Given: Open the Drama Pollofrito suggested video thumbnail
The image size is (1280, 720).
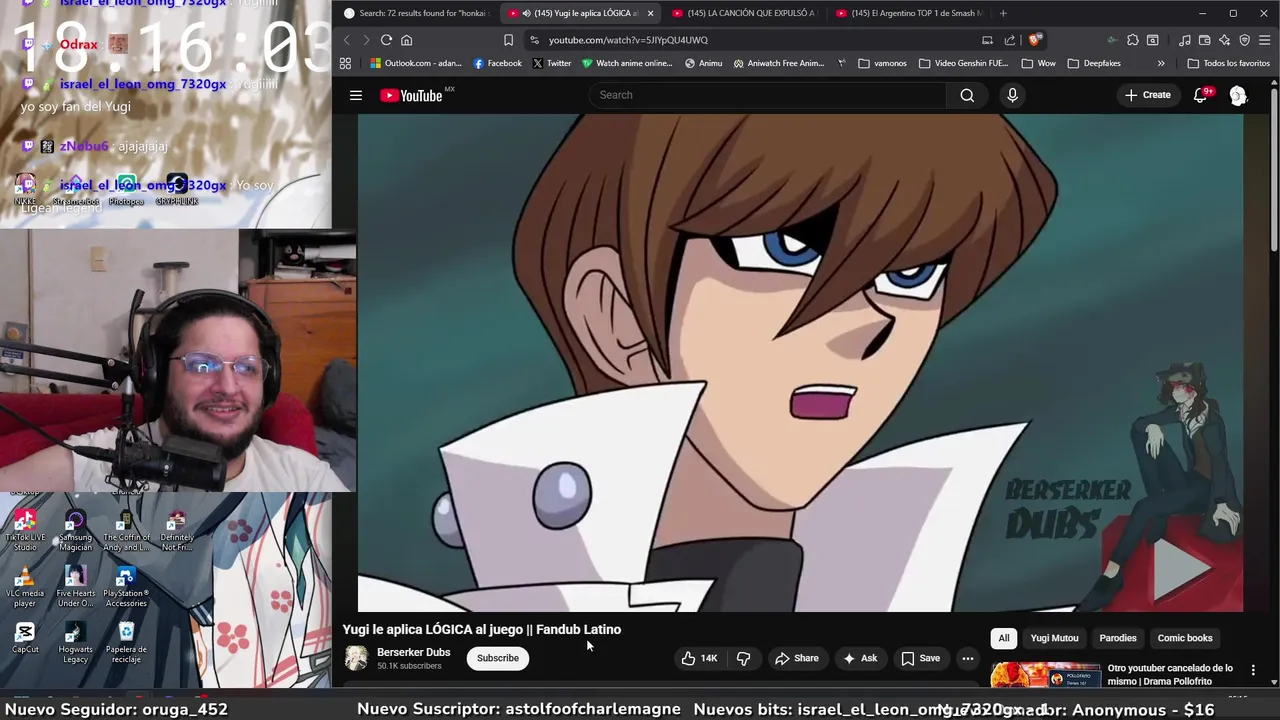Looking at the screenshot, I should tap(1045, 675).
